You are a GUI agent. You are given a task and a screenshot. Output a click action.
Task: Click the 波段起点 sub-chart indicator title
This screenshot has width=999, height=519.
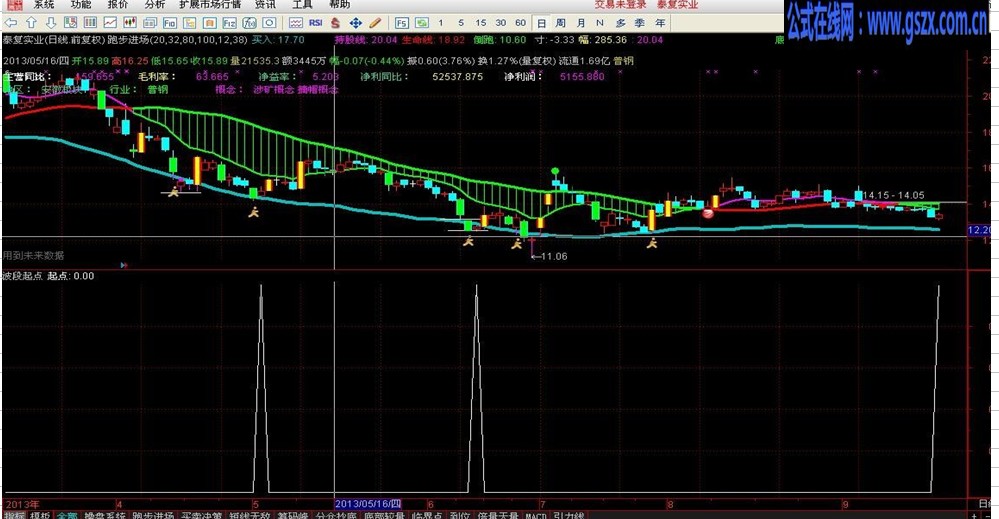tap(23, 276)
